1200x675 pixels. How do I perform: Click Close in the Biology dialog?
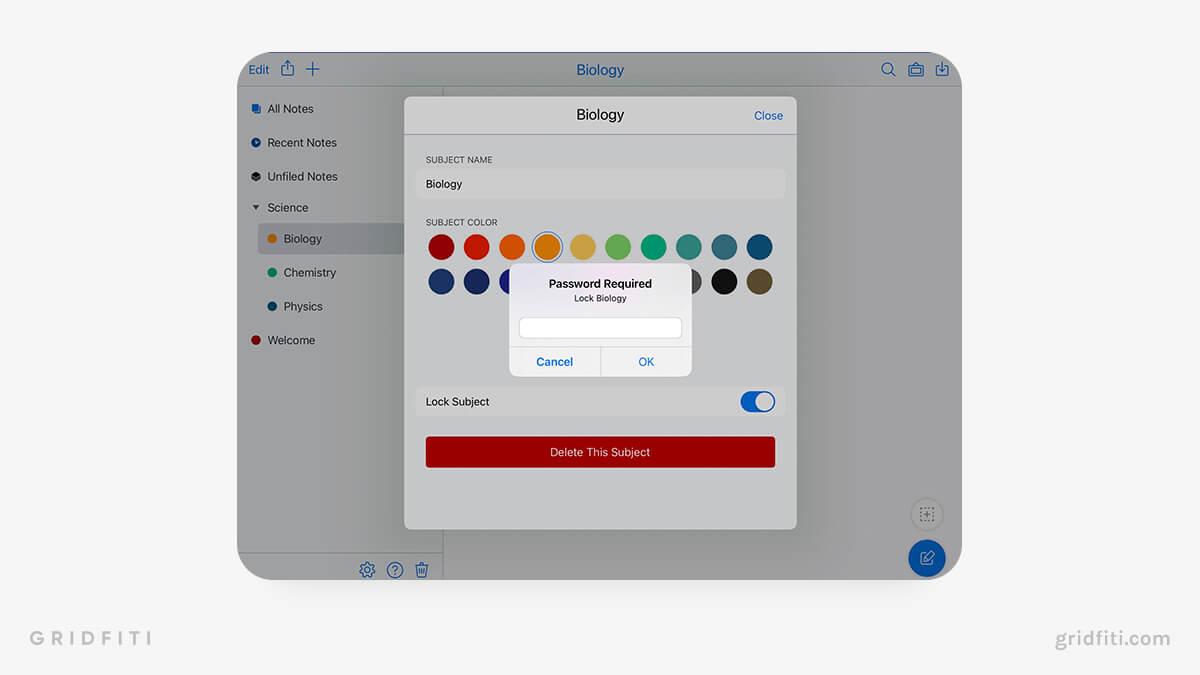click(768, 115)
